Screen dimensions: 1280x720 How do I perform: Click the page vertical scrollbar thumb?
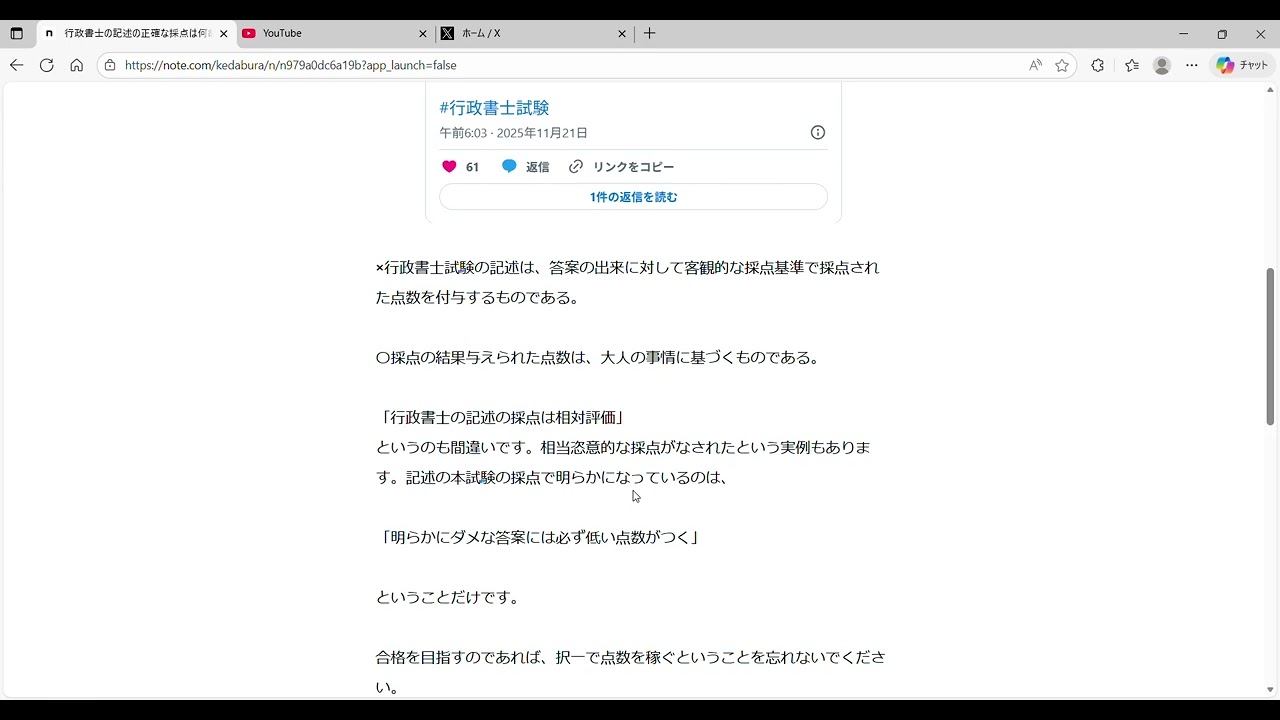1270,346
